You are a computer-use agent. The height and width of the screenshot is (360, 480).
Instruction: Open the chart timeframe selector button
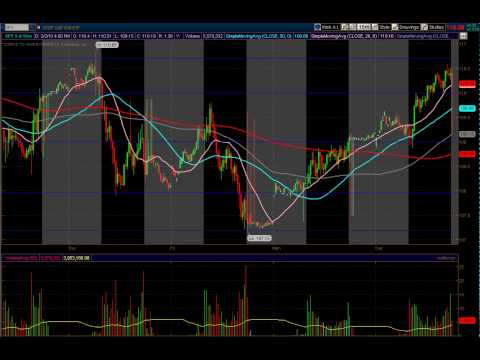[364, 27]
